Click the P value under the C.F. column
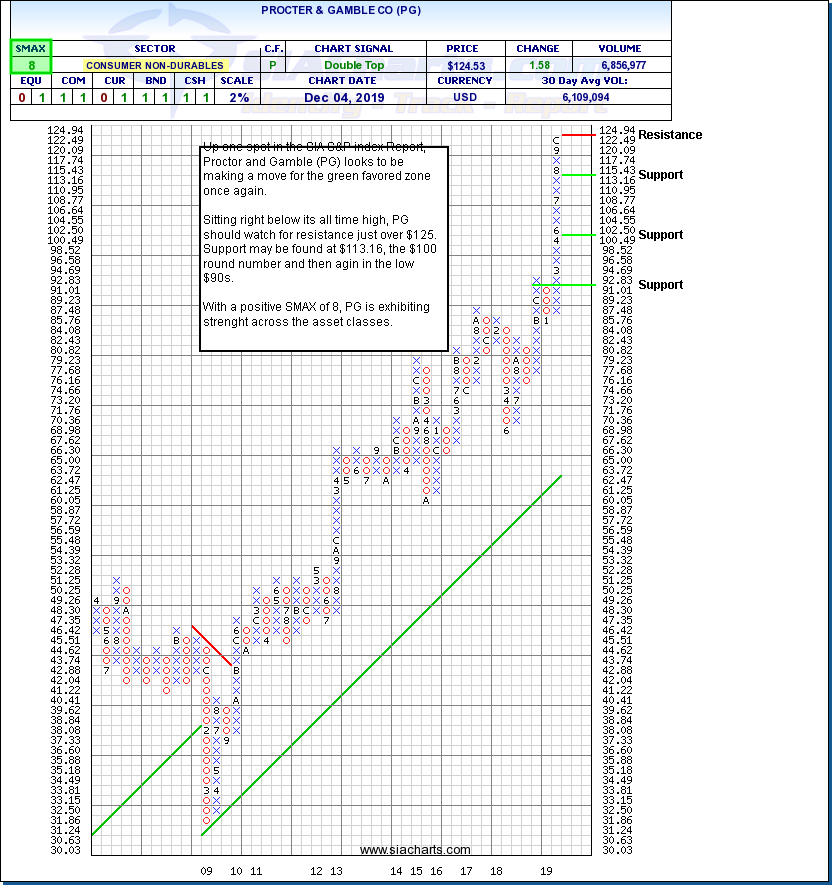Viewport: 832px width, 885px height. pyautogui.click(x=271, y=65)
